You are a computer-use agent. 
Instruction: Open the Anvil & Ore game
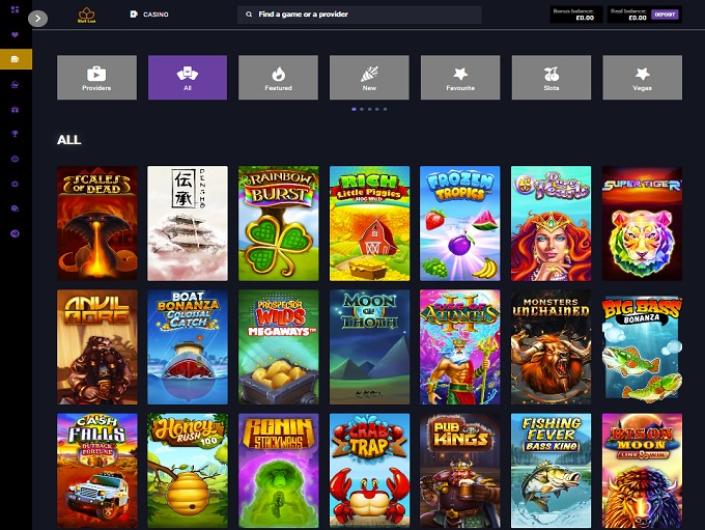coord(97,347)
